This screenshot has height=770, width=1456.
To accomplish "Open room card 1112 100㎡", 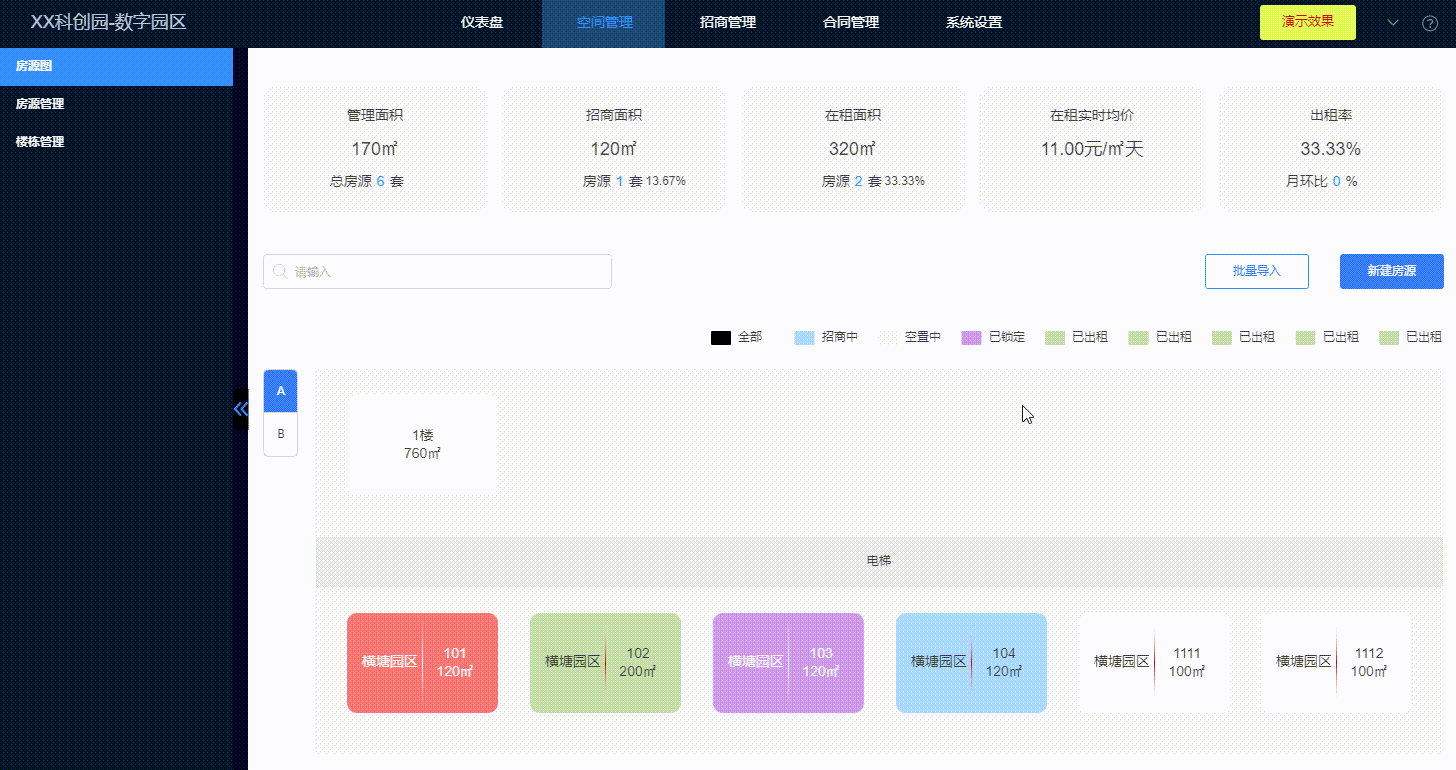I will tap(1336, 663).
